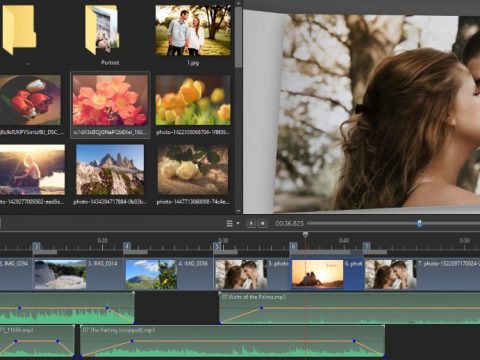Click The Parting fade-in end keyframe point
Image resolution: width=480 pixels, height=360 pixels.
pos(132,341)
